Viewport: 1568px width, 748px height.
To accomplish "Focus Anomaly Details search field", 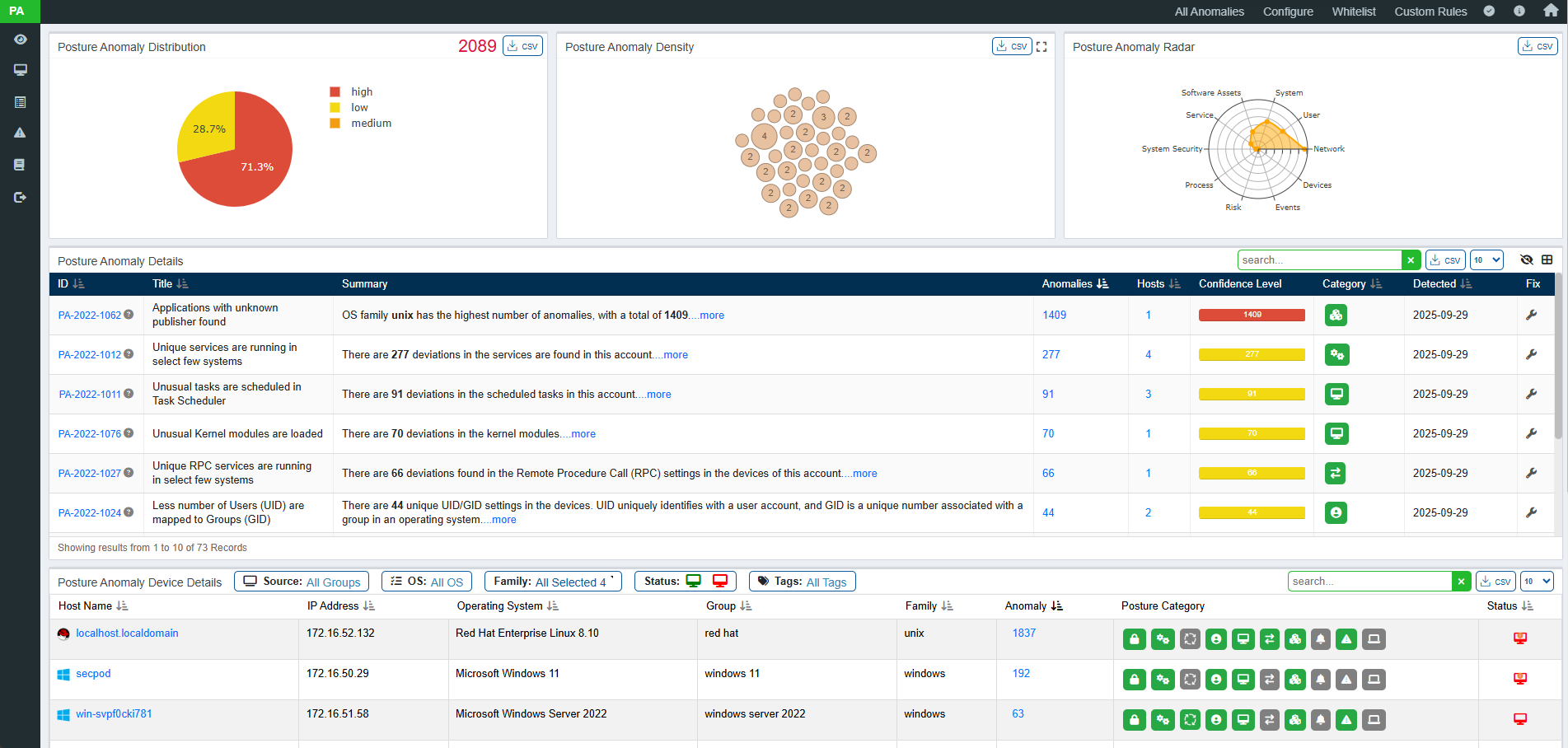I will tap(1319, 260).
